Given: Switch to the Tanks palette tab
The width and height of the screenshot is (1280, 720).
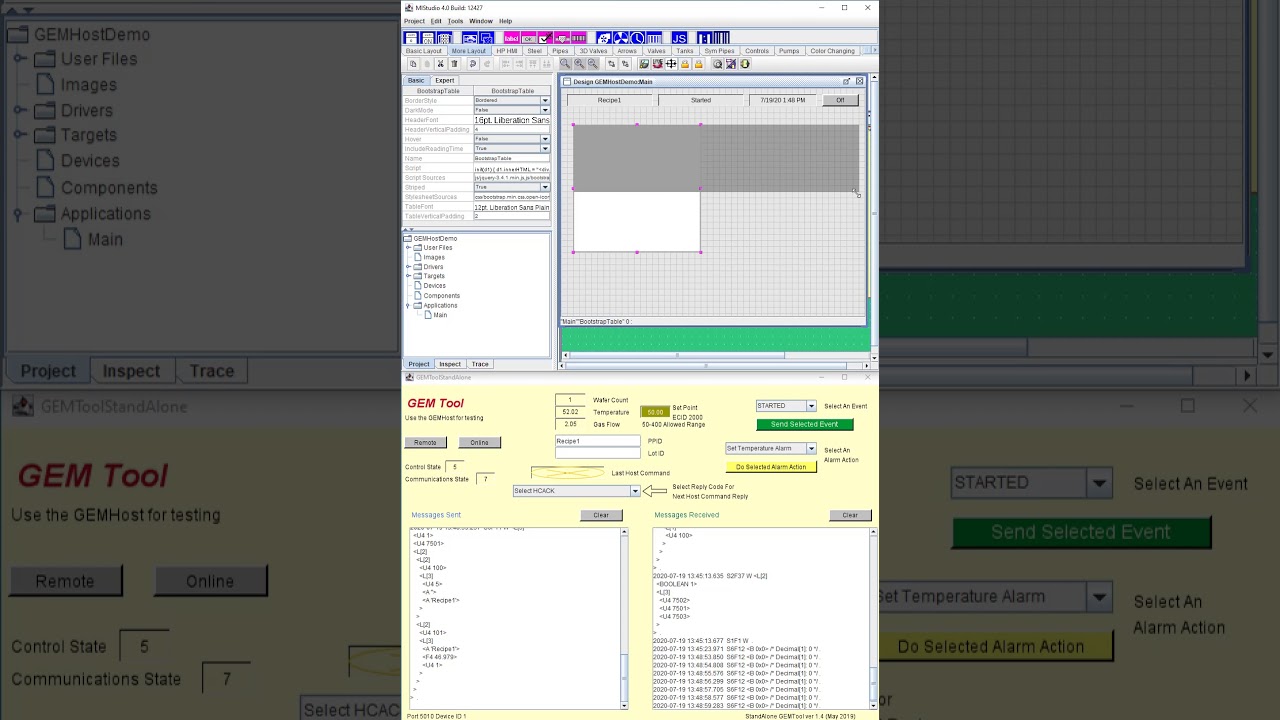Looking at the screenshot, I should coord(684,51).
